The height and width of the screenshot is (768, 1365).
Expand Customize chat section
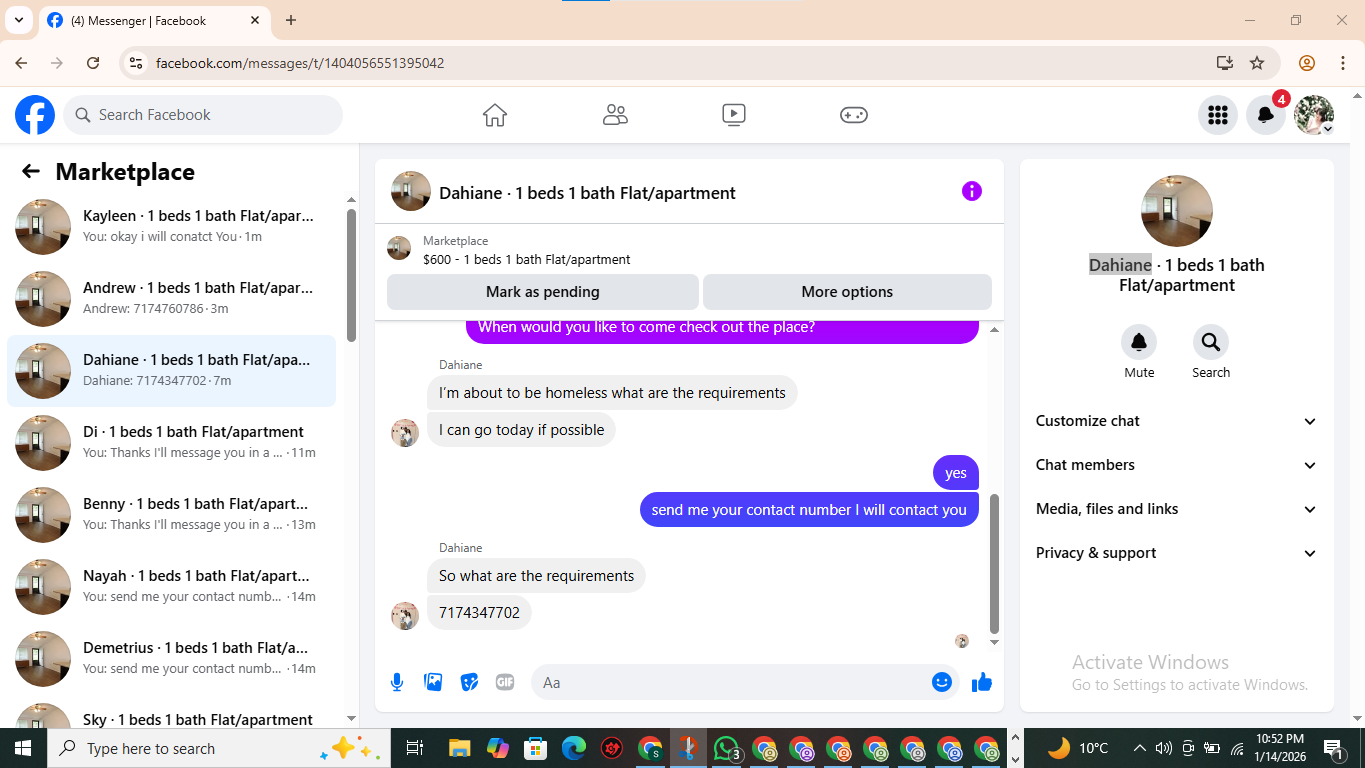click(1177, 421)
